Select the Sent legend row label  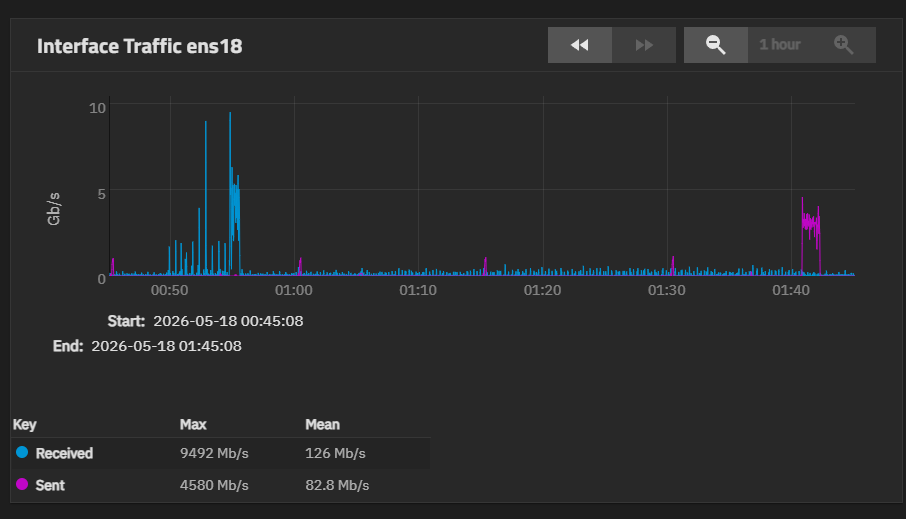(50, 485)
